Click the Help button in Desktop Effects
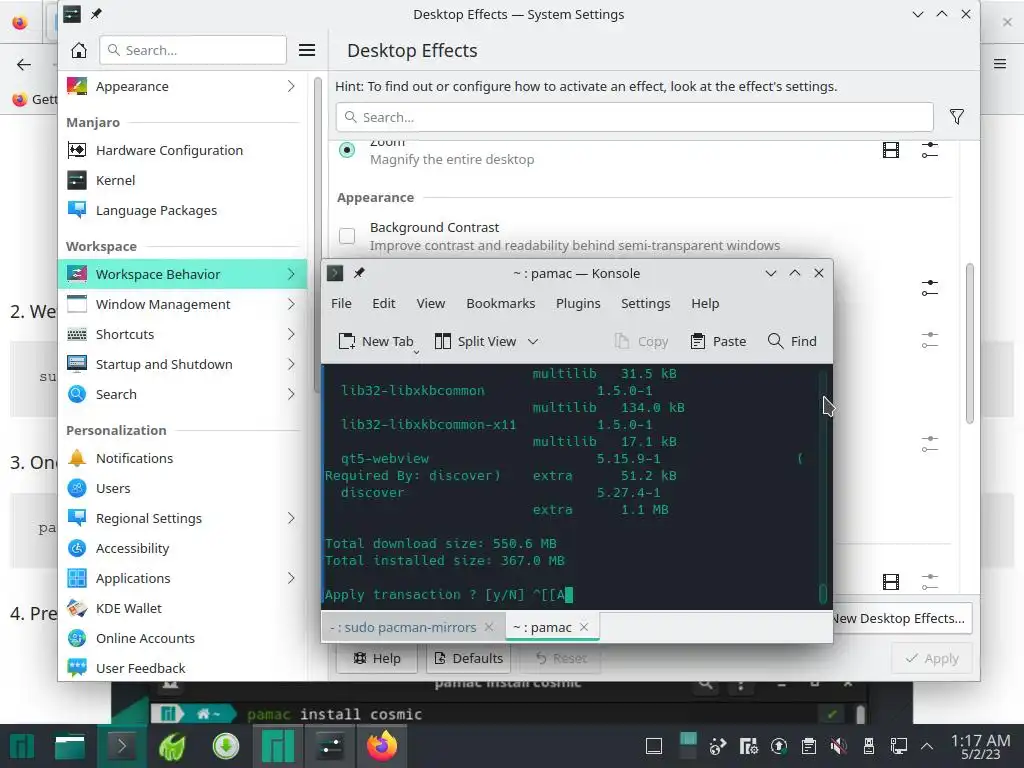The width and height of the screenshot is (1024, 768). point(377,658)
